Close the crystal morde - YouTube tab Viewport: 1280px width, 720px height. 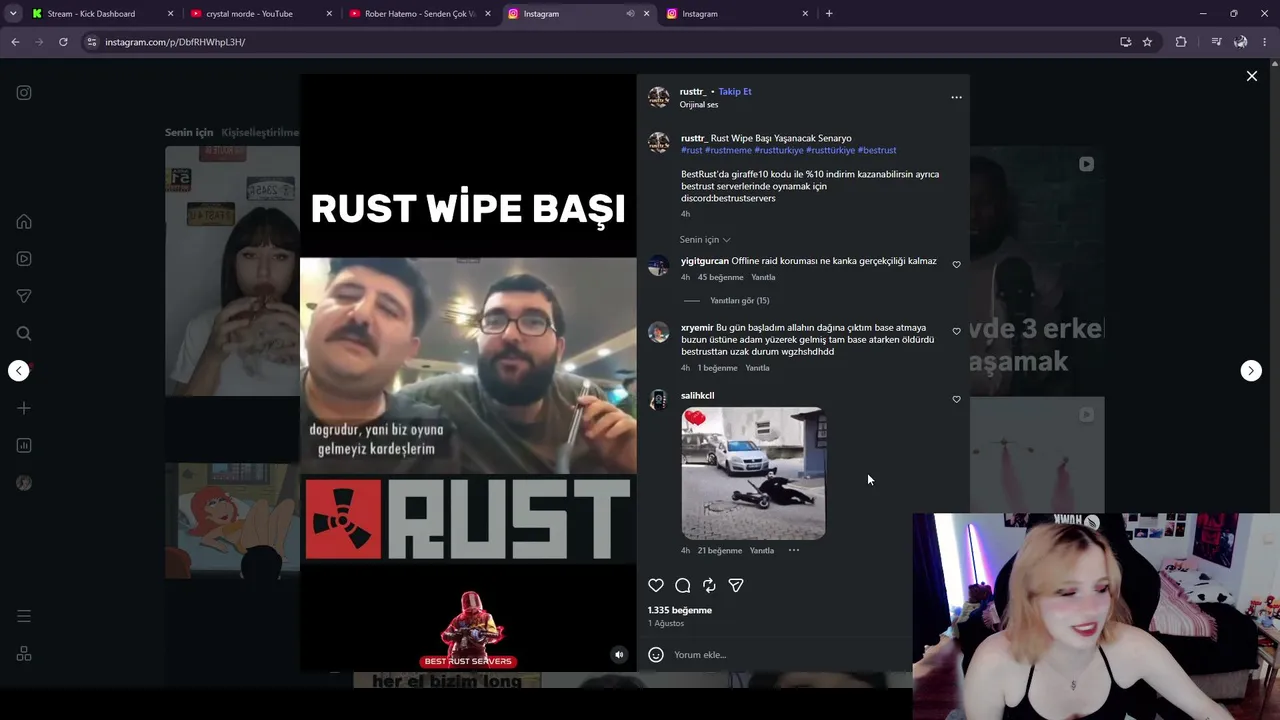click(x=328, y=14)
